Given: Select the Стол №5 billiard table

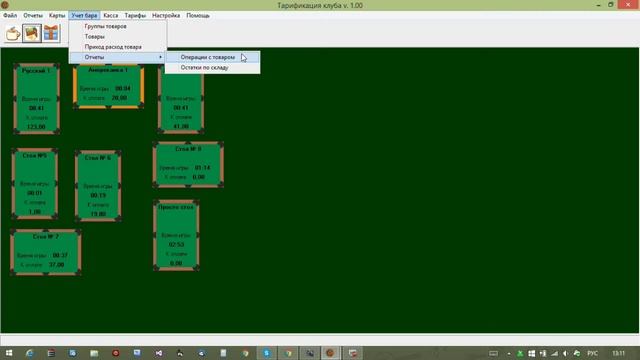Looking at the screenshot, I should [35, 184].
